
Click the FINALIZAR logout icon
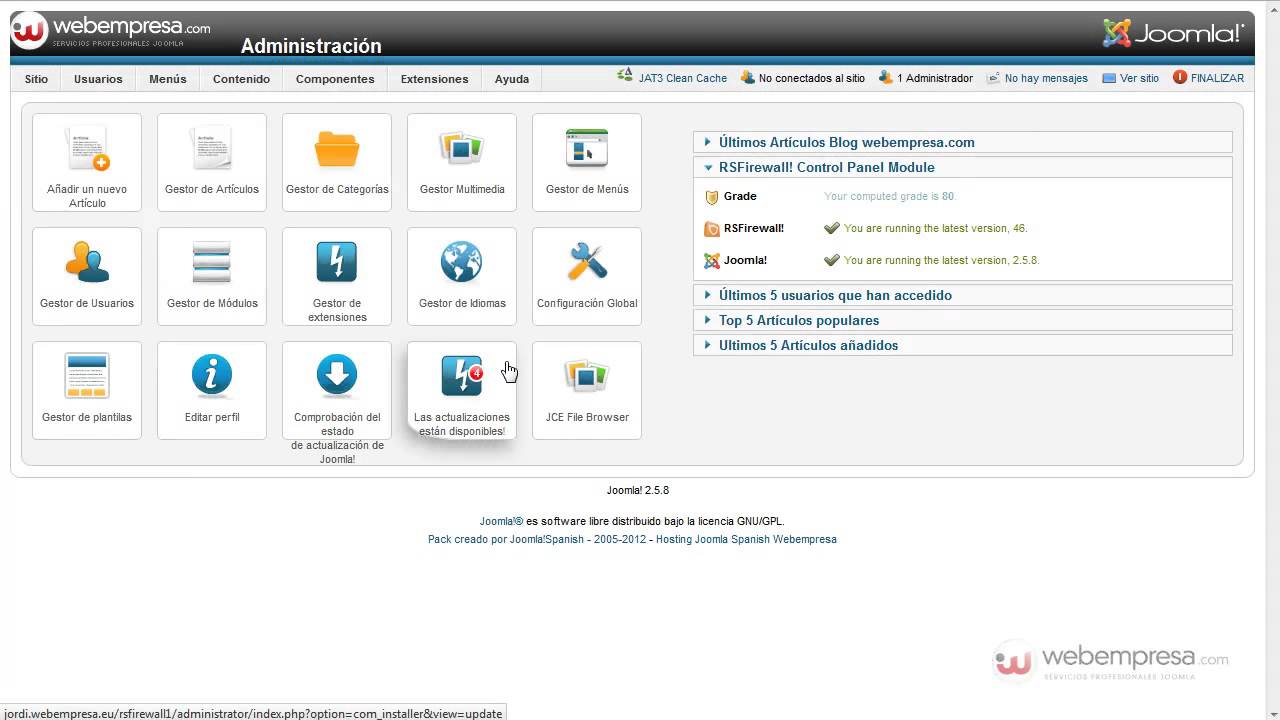pyautogui.click(x=1180, y=77)
